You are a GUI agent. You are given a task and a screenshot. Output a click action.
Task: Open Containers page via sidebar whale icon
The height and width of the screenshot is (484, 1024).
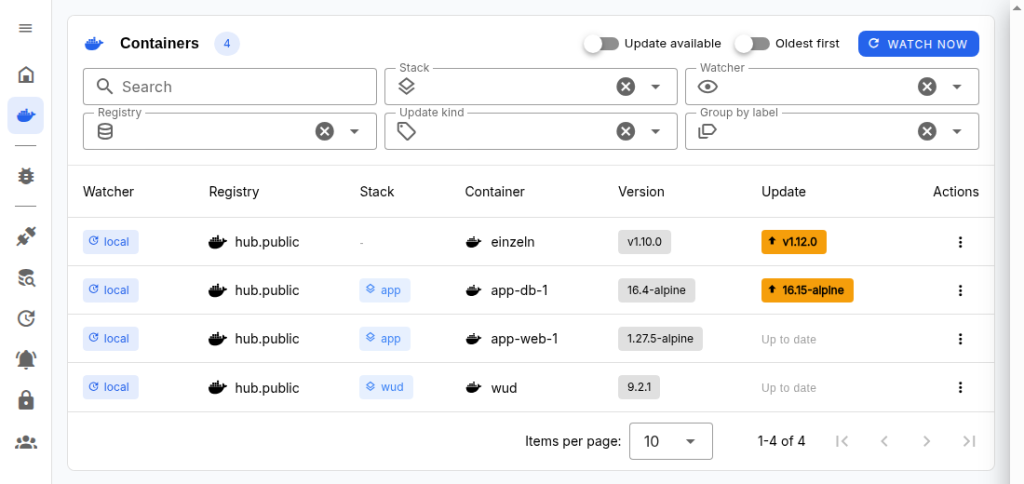[x=25, y=116]
